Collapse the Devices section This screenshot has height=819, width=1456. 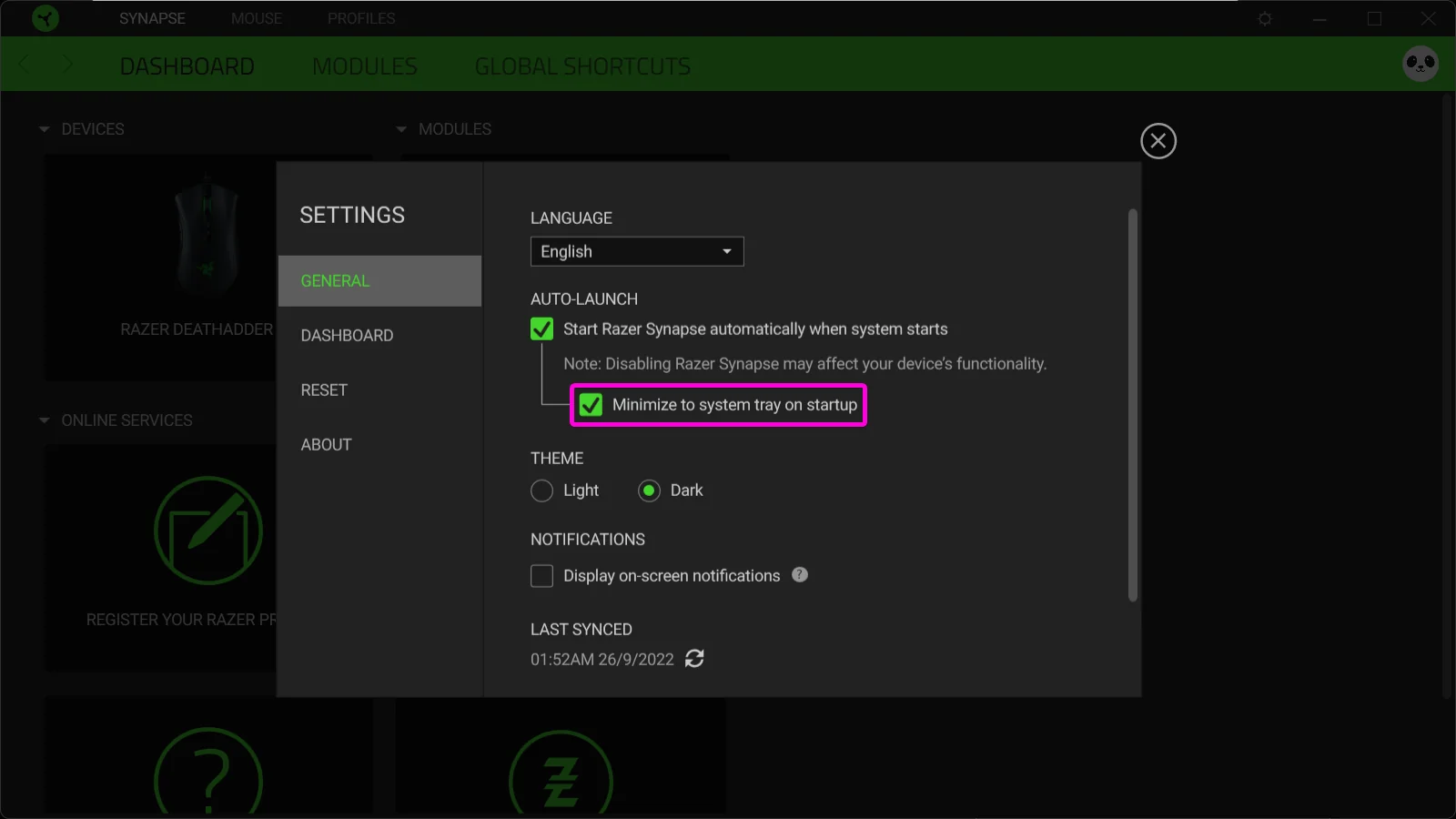tap(45, 129)
